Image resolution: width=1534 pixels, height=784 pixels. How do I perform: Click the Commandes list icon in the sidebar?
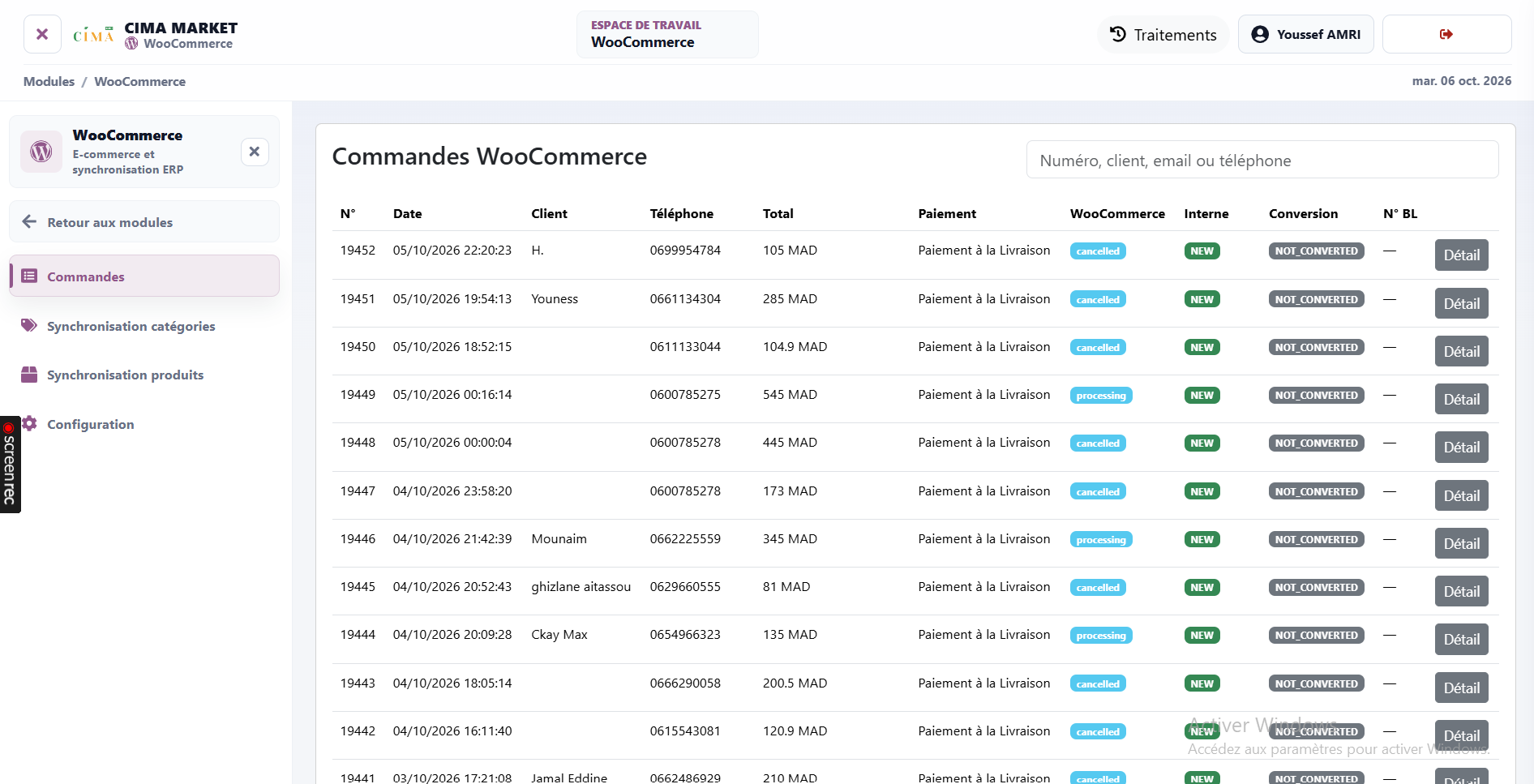[x=29, y=276]
